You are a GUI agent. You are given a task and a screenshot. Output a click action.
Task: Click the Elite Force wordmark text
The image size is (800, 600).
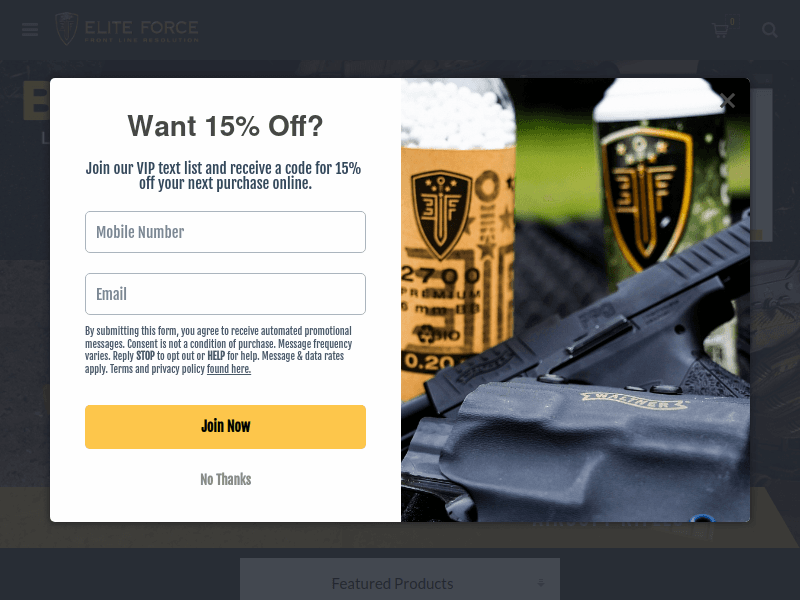pos(141,31)
